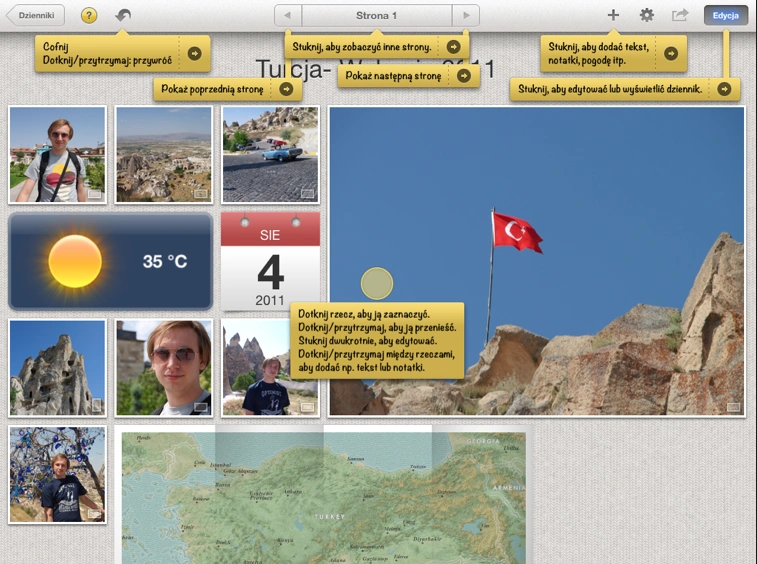Select close-up portrait with sunglasses photo

point(164,367)
